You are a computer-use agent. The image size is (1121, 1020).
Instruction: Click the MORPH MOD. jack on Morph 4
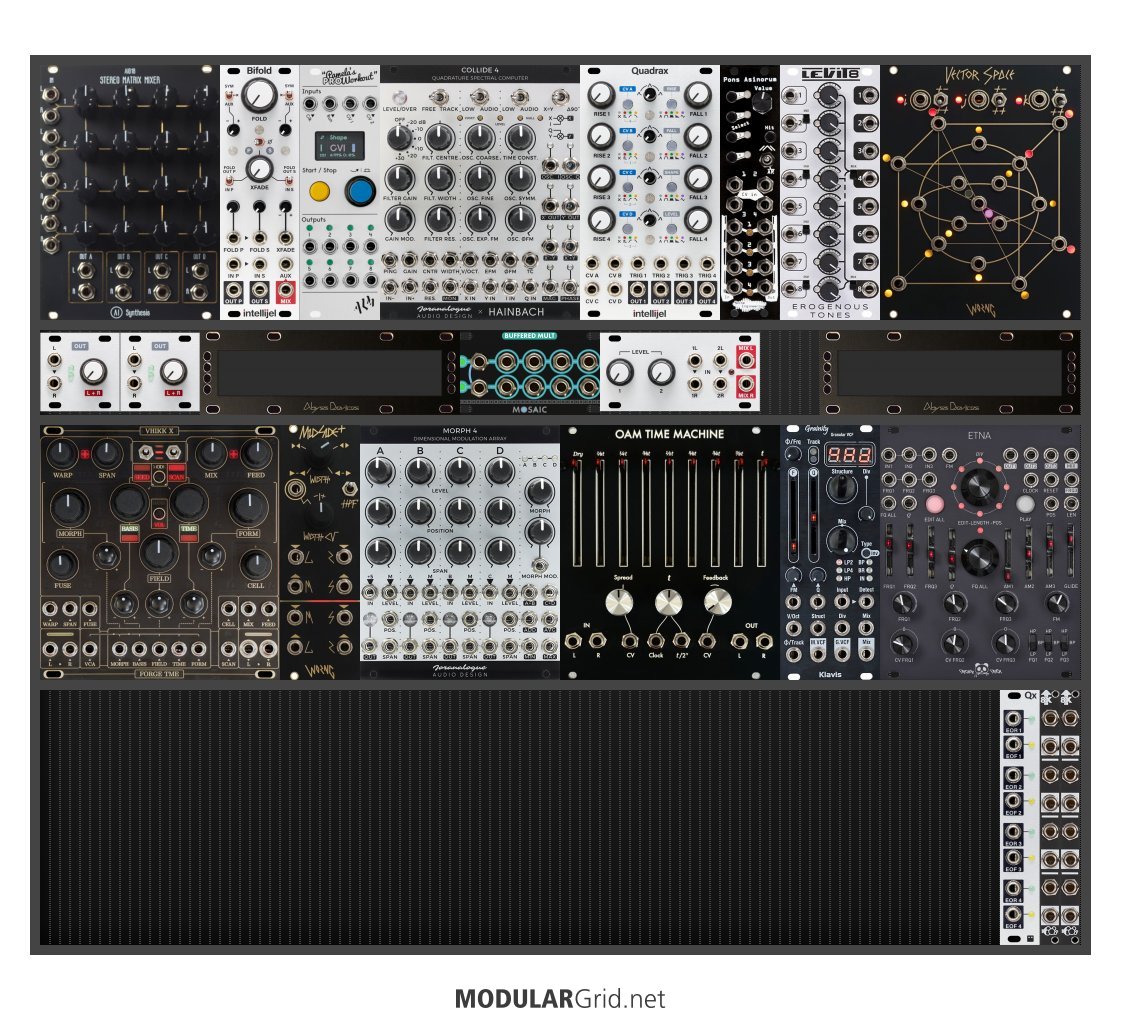point(540,563)
